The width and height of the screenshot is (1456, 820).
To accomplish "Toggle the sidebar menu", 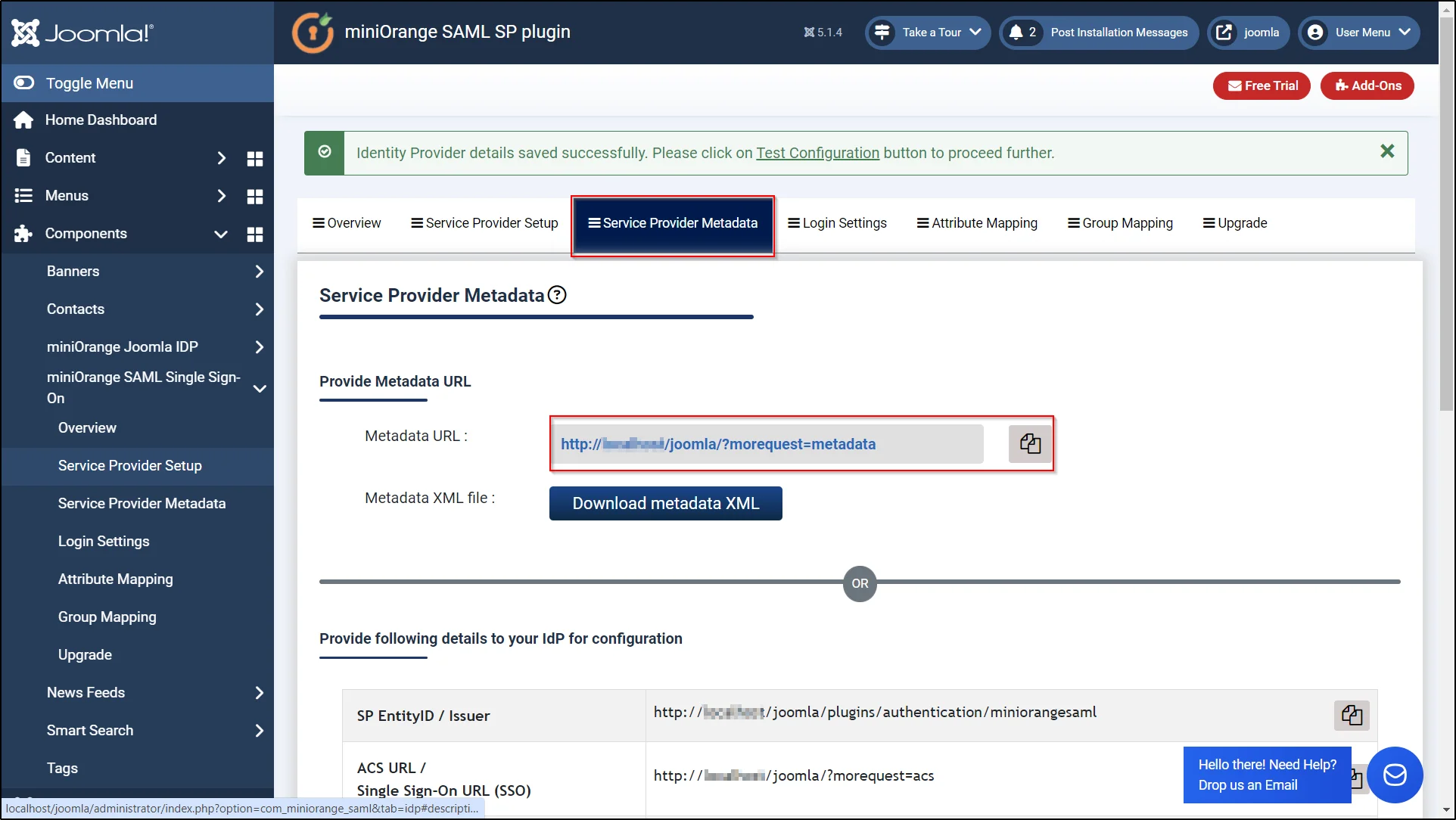I will click(137, 83).
